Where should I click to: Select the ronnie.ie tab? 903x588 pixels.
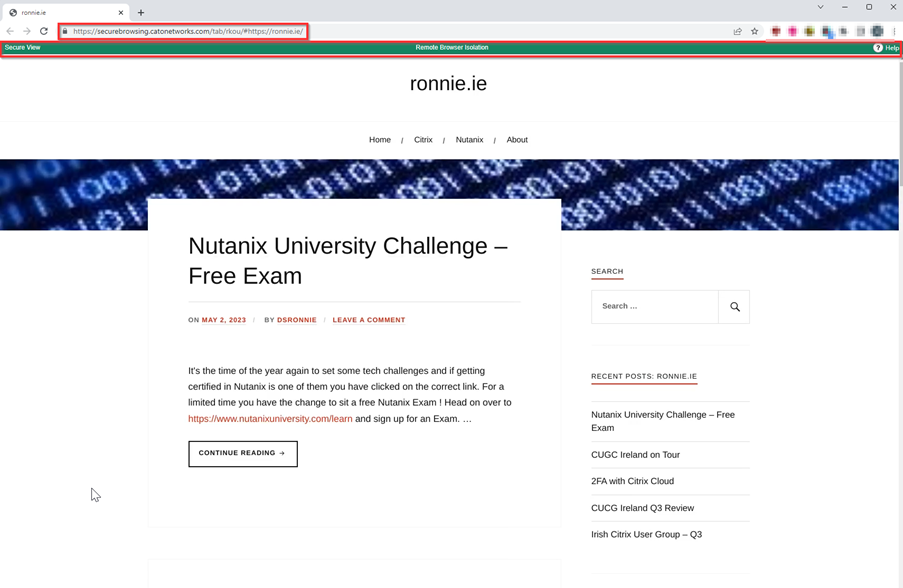65,12
